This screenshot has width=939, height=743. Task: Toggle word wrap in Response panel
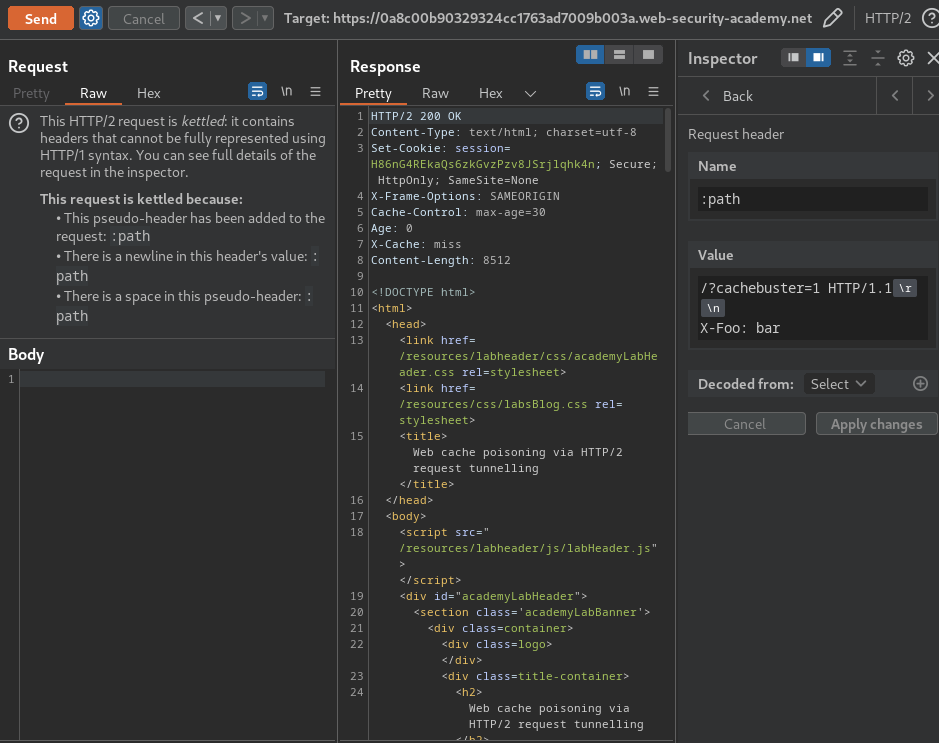click(595, 92)
